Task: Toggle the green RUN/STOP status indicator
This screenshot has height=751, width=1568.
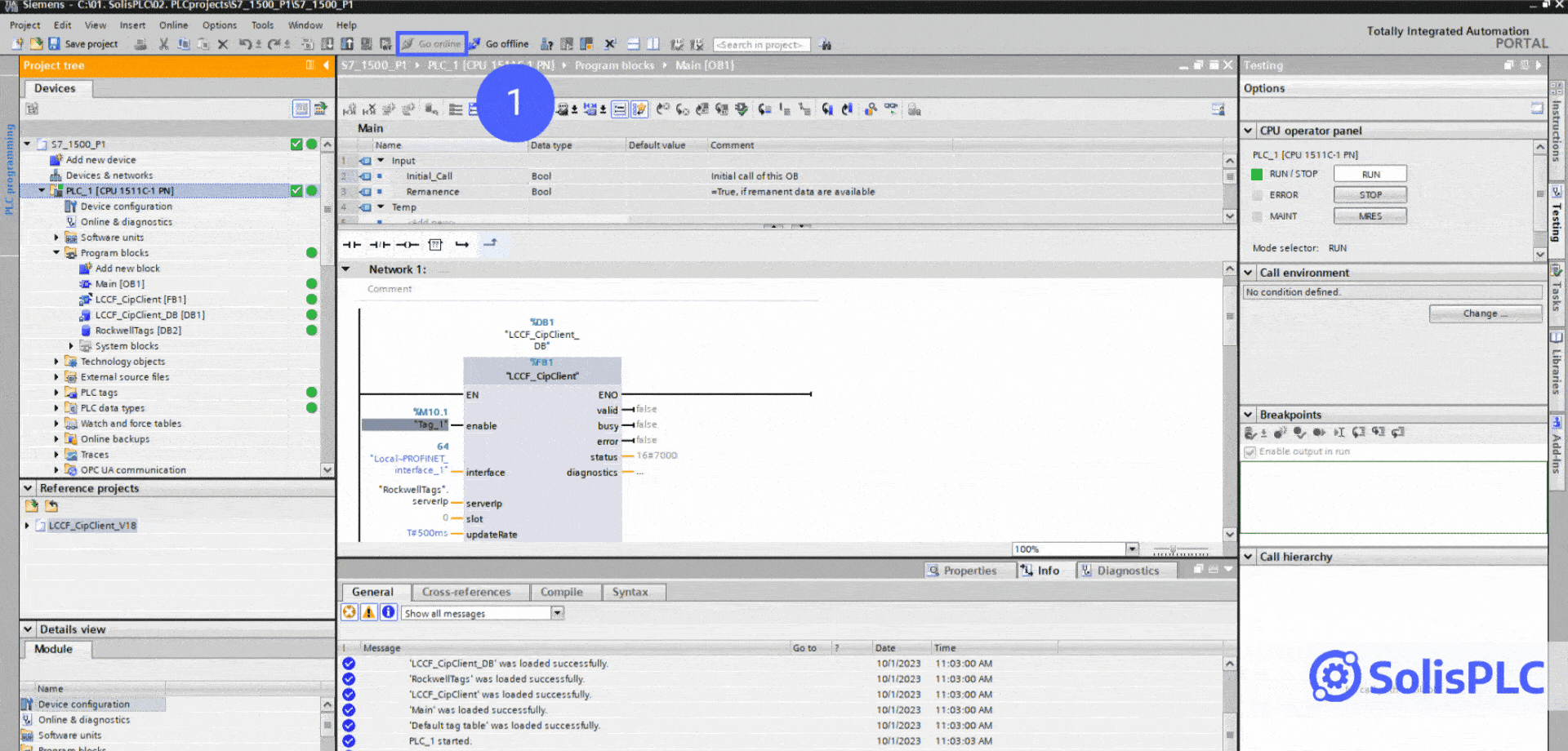Action: 1257,173
